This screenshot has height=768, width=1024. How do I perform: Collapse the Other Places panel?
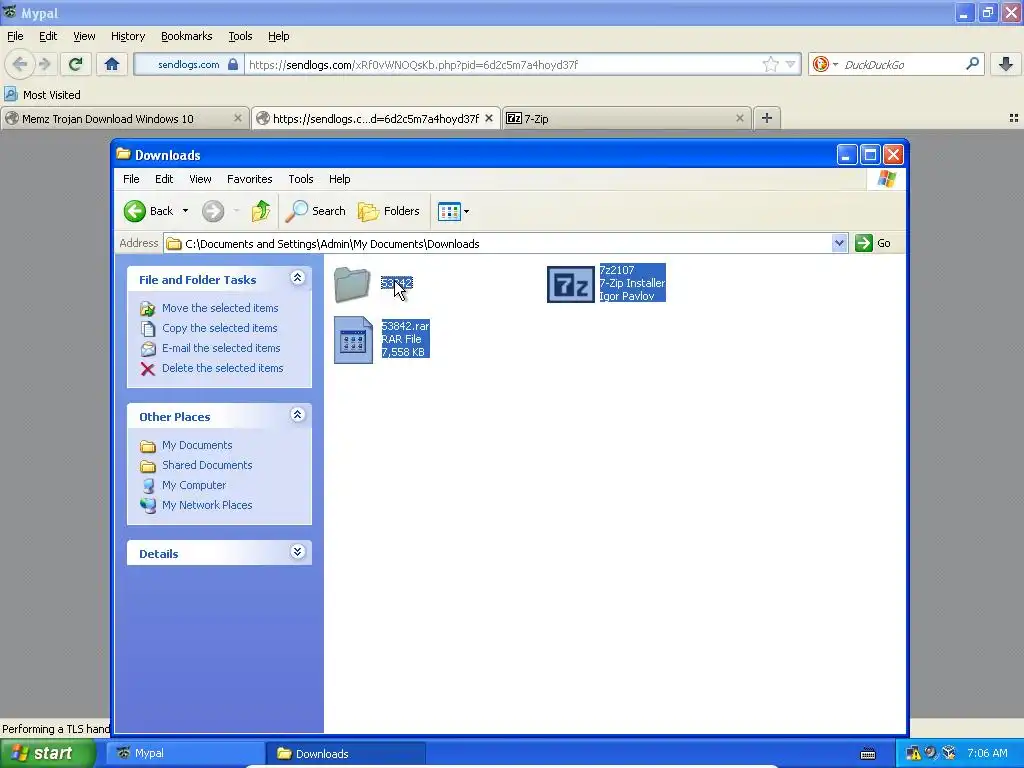[x=297, y=415]
